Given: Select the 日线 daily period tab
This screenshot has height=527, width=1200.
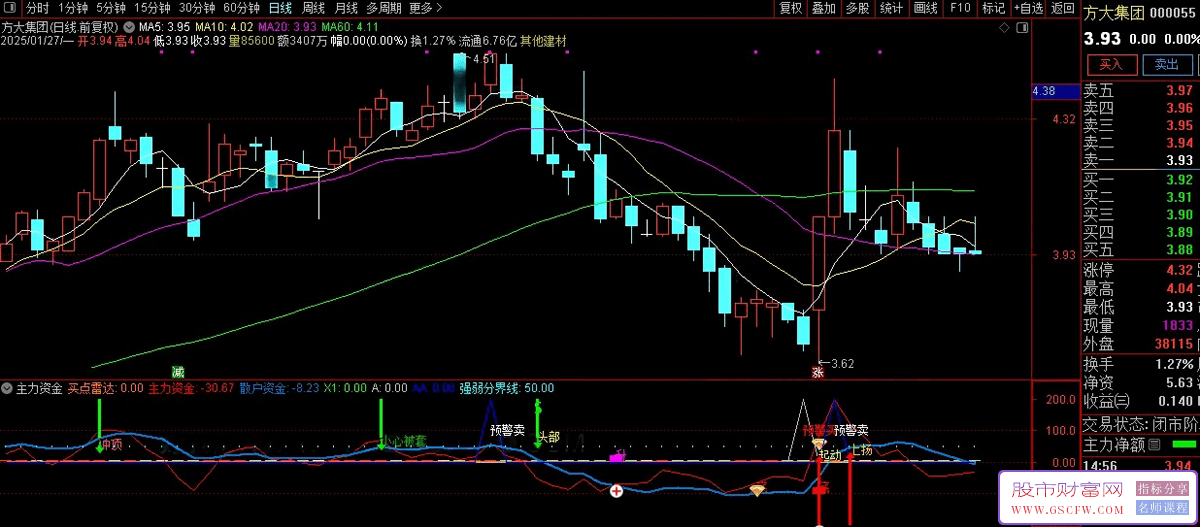Looking at the screenshot, I should pyautogui.click(x=280, y=7).
